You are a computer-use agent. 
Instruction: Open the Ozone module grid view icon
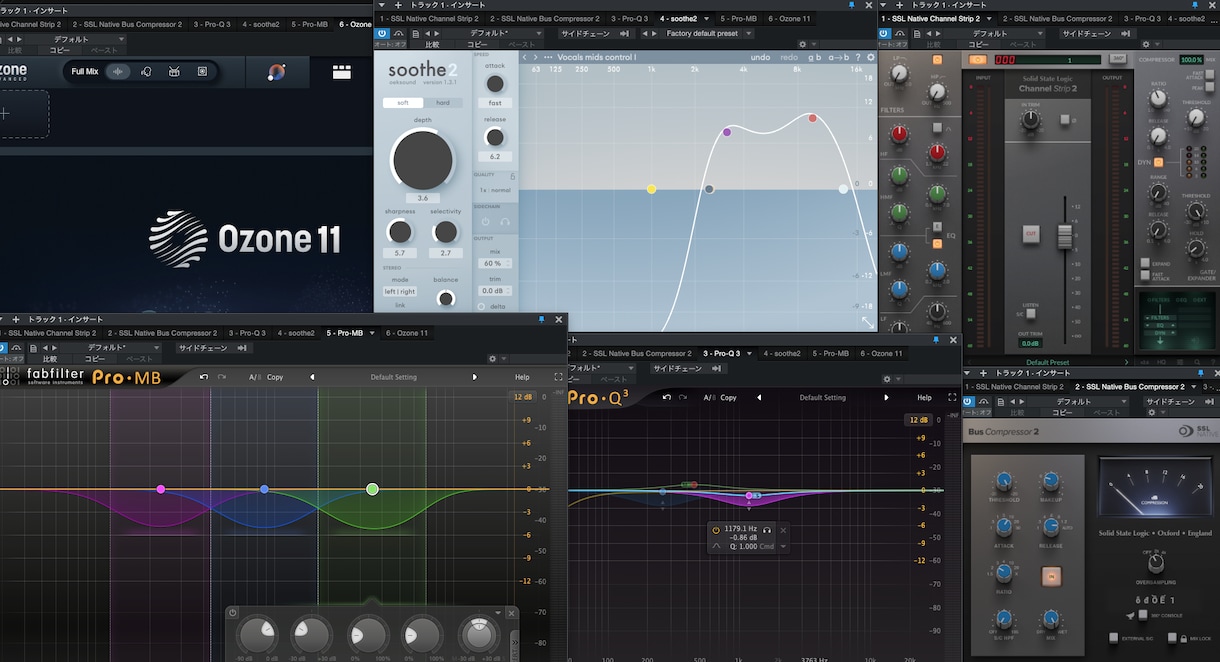(342, 72)
